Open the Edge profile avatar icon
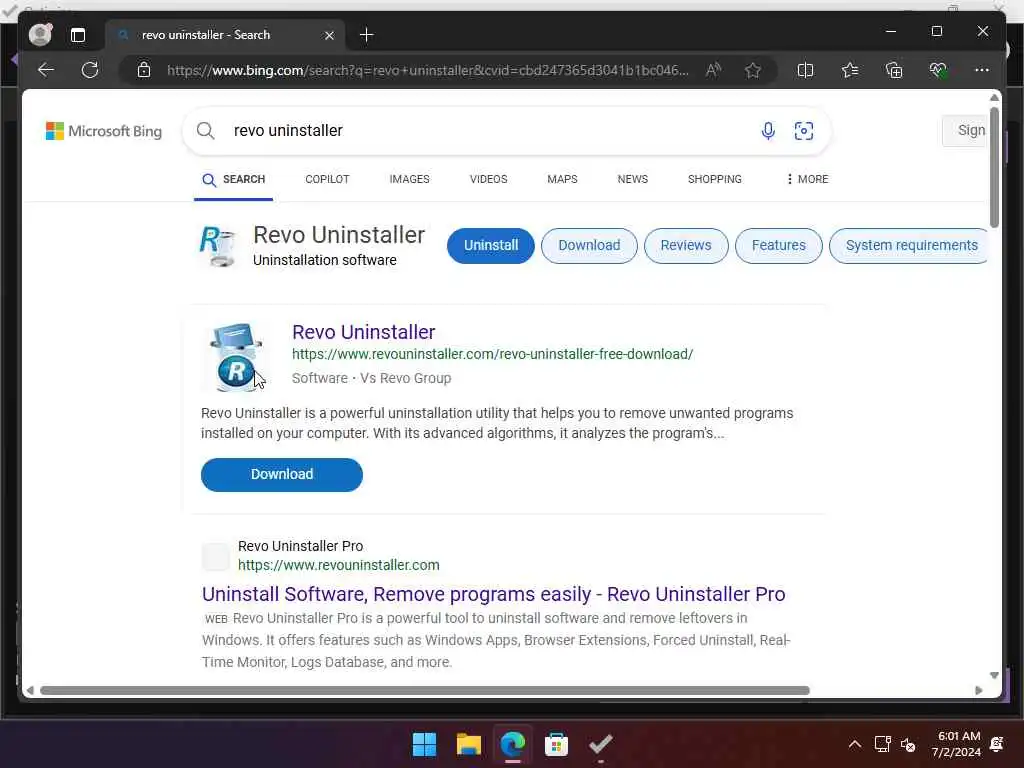Viewport: 1024px width, 768px height. (40, 35)
